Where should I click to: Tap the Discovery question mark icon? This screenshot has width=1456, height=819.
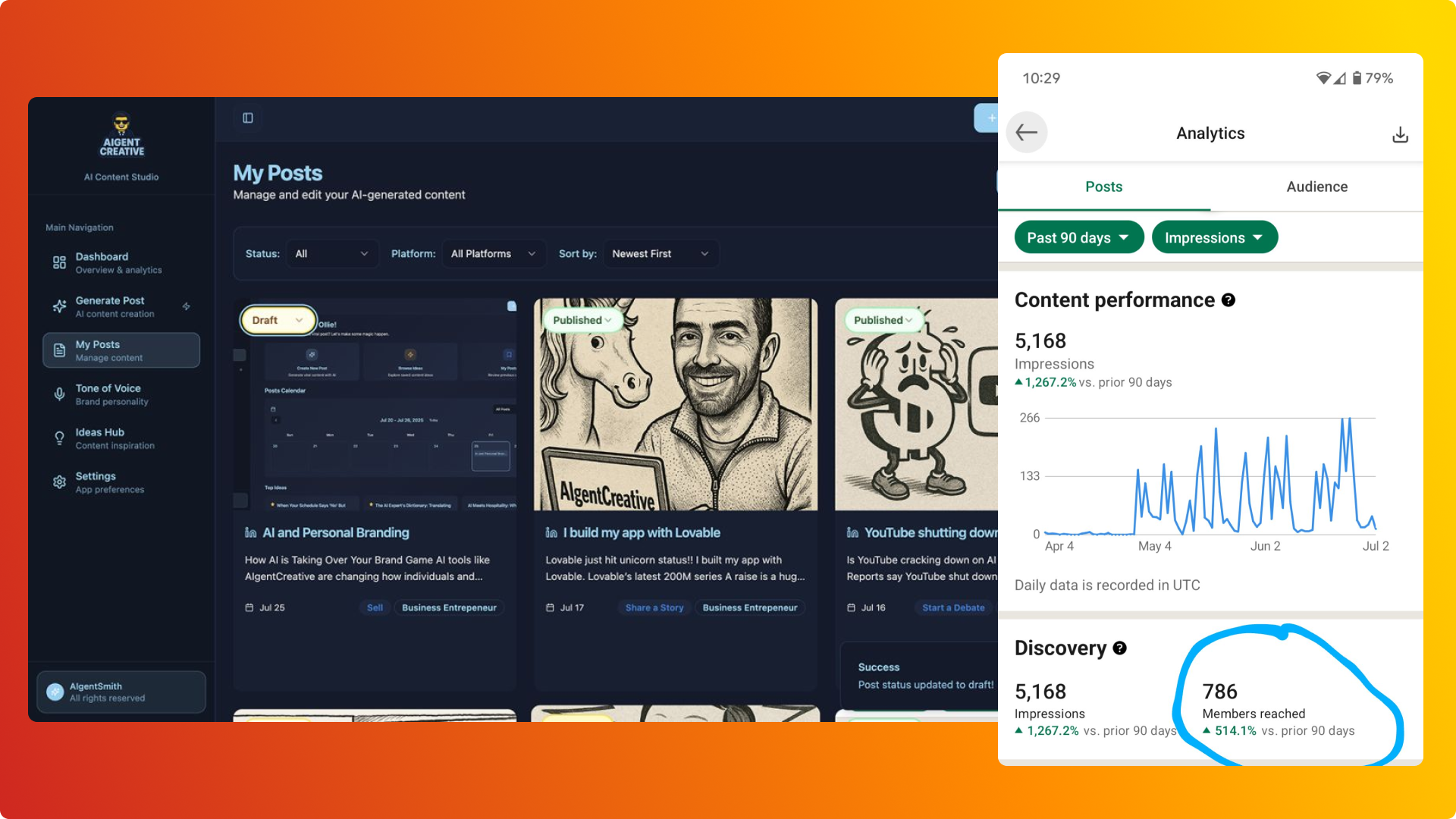point(1119,648)
